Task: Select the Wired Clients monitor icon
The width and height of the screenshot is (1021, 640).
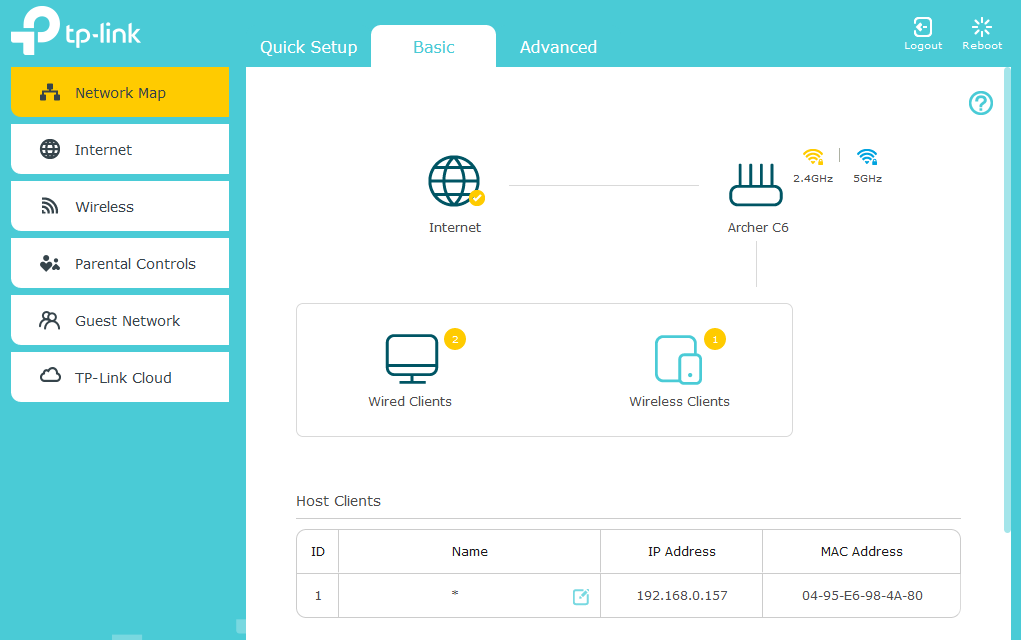Action: [x=412, y=359]
